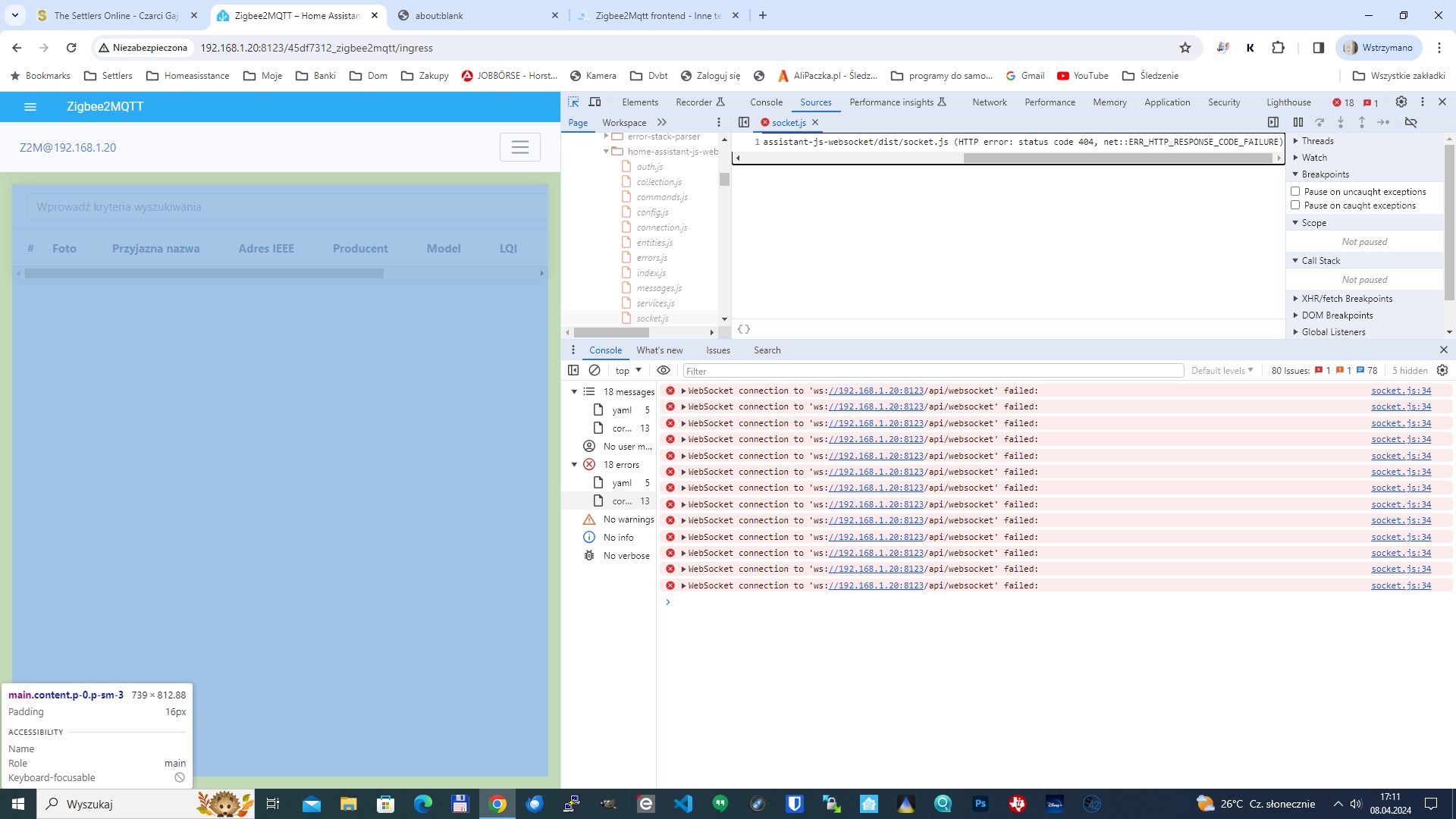Open DevTools settings gear
Image resolution: width=1456 pixels, height=819 pixels.
[1401, 102]
